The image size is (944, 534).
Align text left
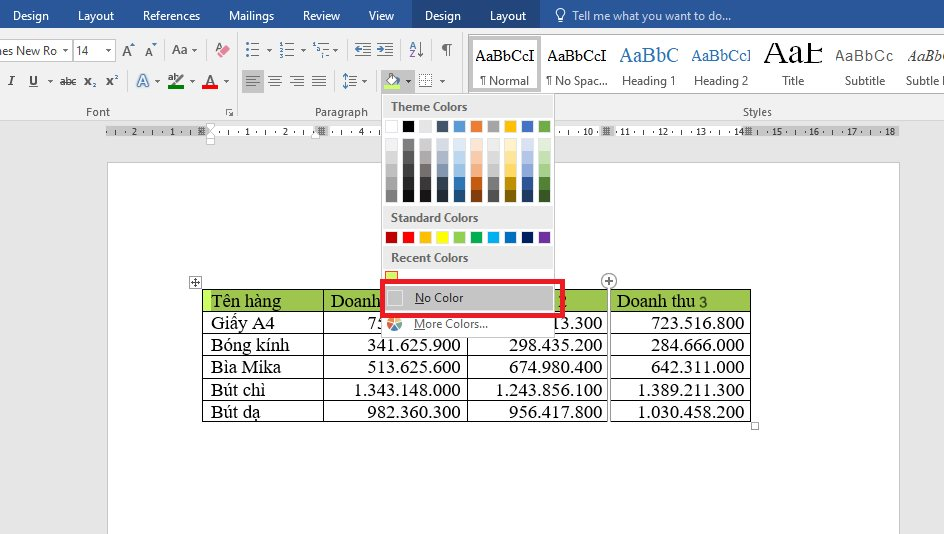(253, 81)
